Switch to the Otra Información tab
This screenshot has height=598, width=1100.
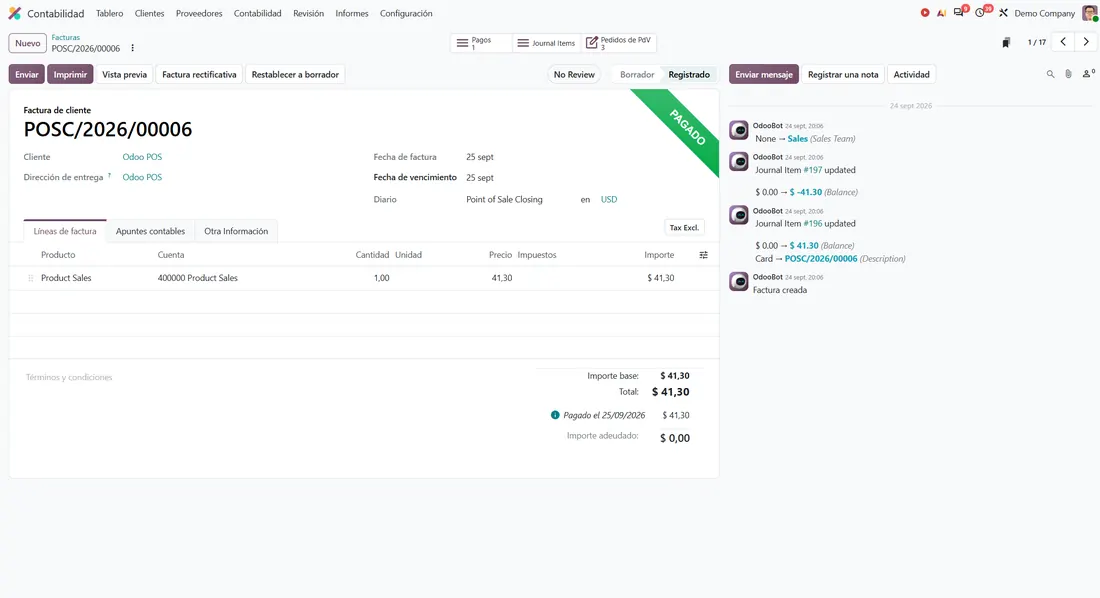[236, 231]
